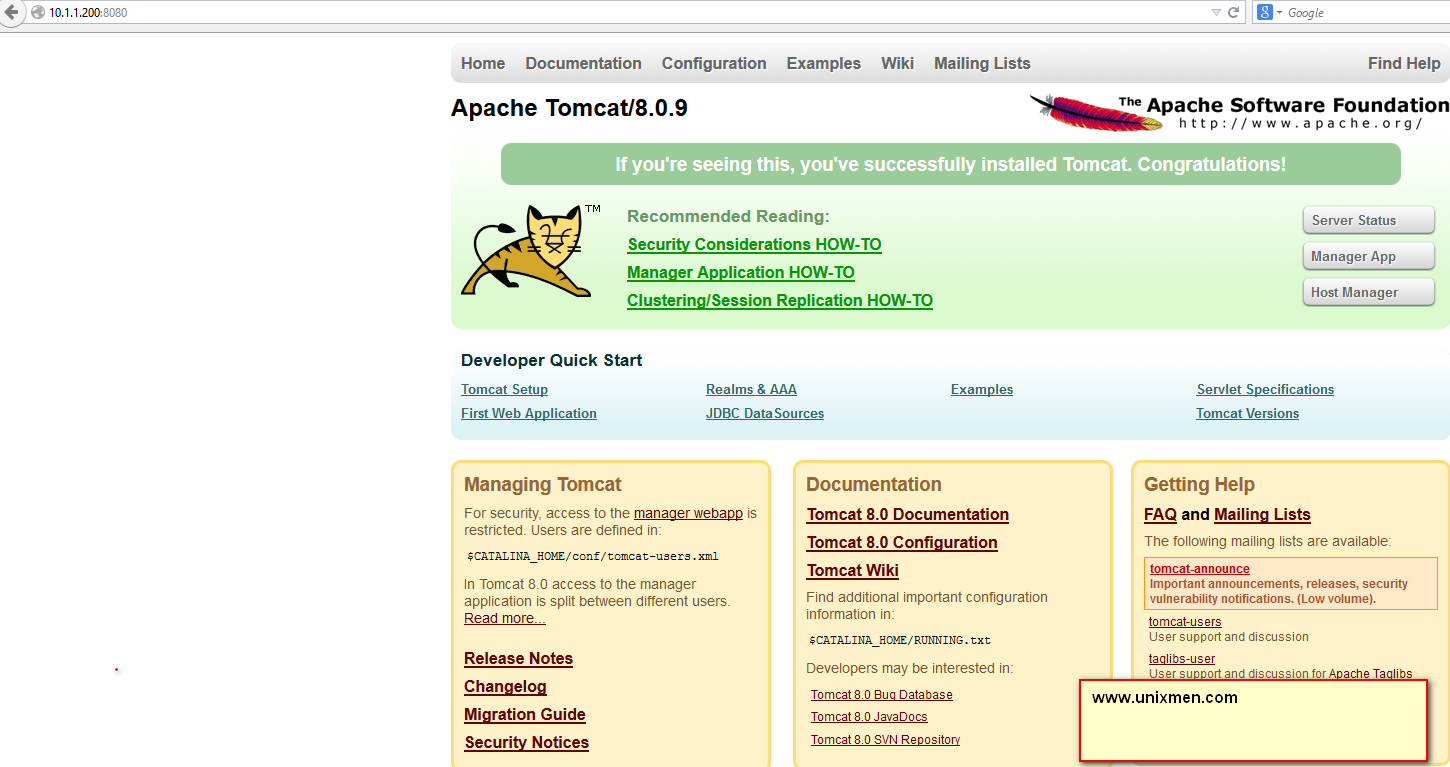Open Manager Application HOW-TO link
The width and height of the screenshot is (1450, 767).
pyautogui.click(x=741, y=272)
